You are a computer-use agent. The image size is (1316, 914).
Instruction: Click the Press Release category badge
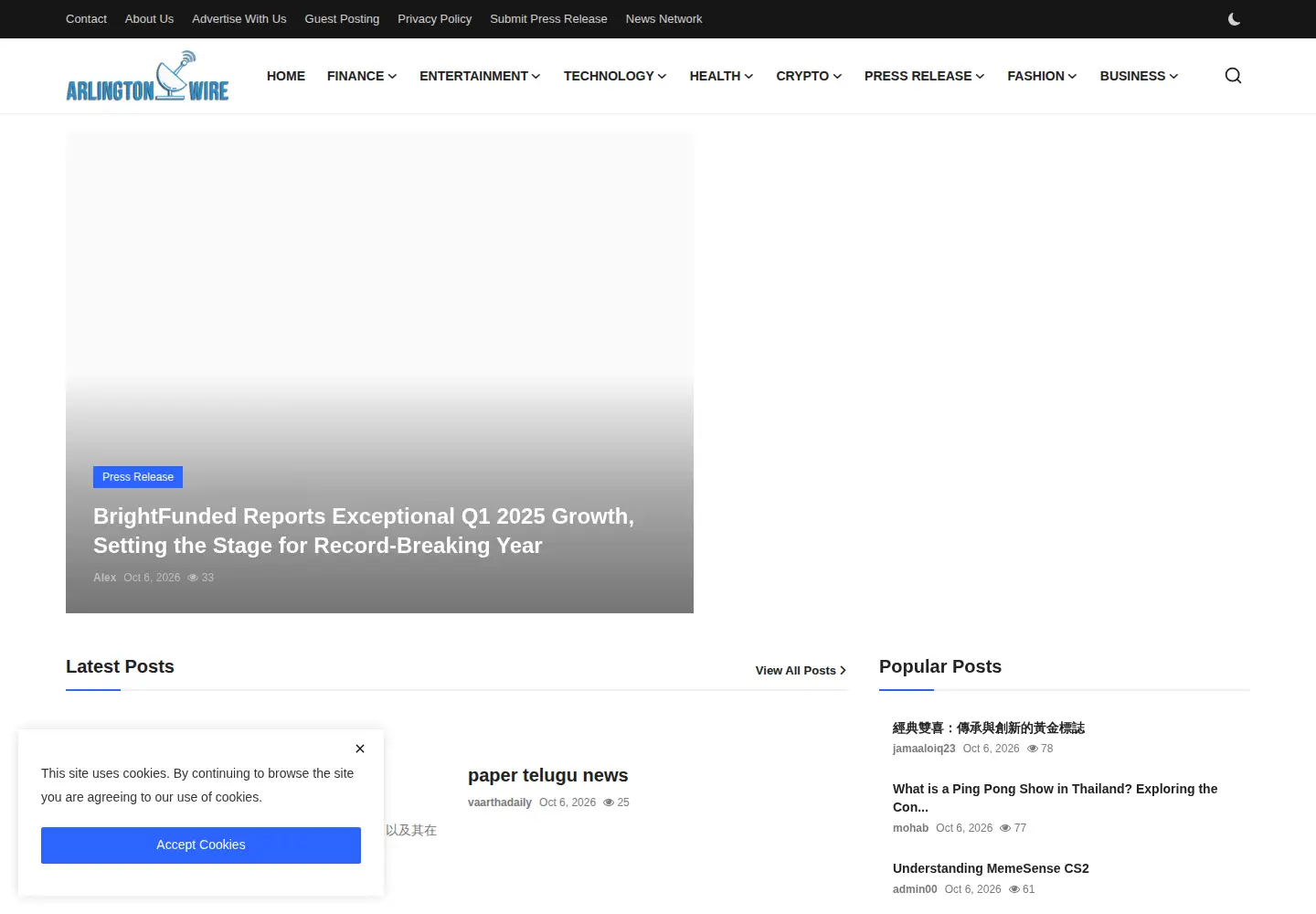[138, 477]
